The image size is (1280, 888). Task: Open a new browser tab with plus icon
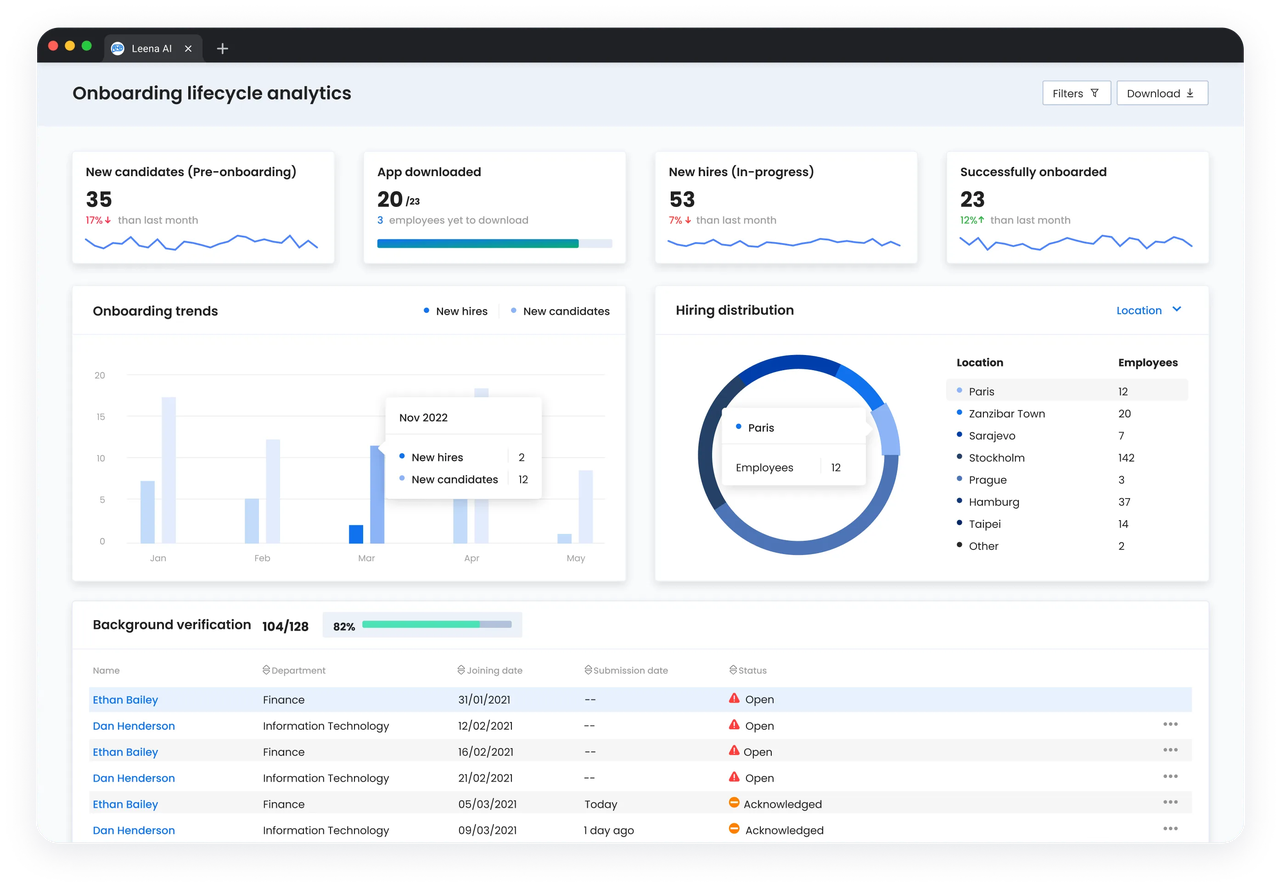pos(222,48)
